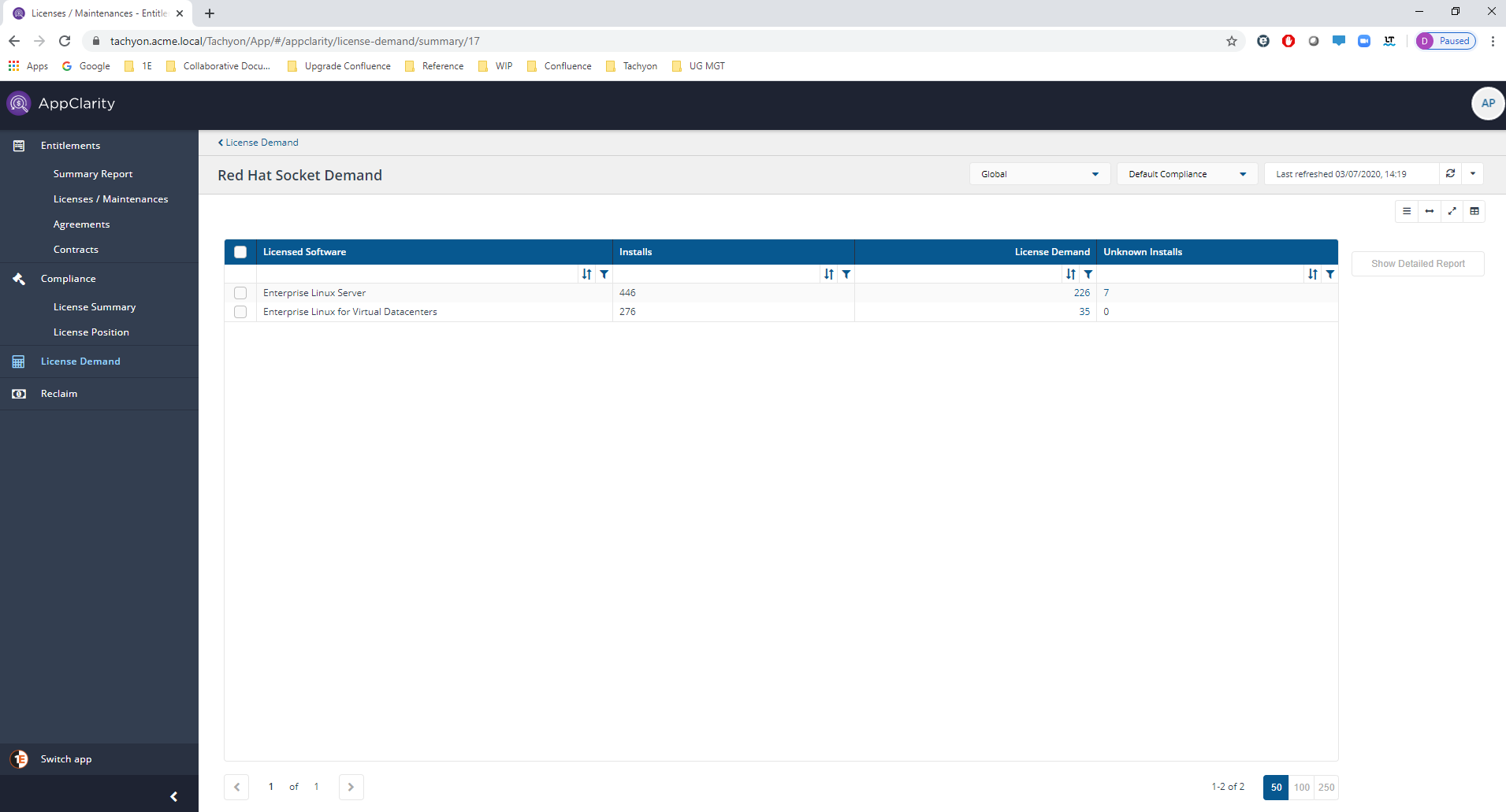The height and width of the screenshot is (812, 1506).
Task: Open the AP user avatar menu
Action: point(1488,103)
